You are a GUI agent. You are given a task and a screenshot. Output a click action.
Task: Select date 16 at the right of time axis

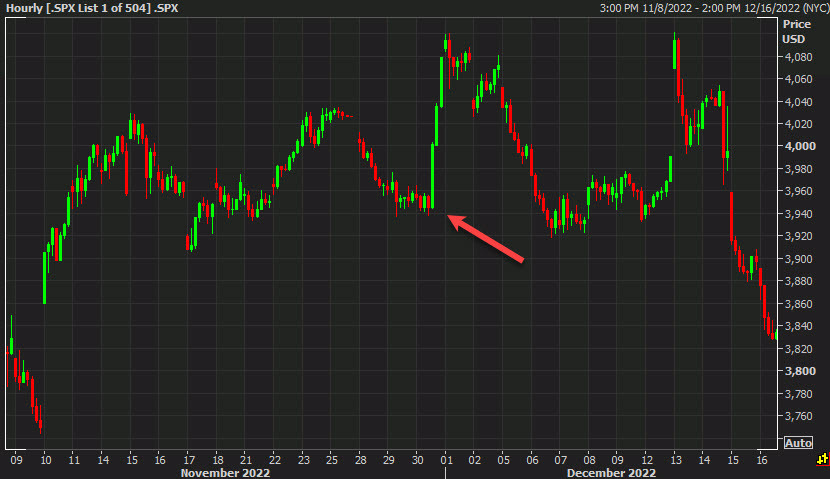pyautogui.click(x=762, y=459)
